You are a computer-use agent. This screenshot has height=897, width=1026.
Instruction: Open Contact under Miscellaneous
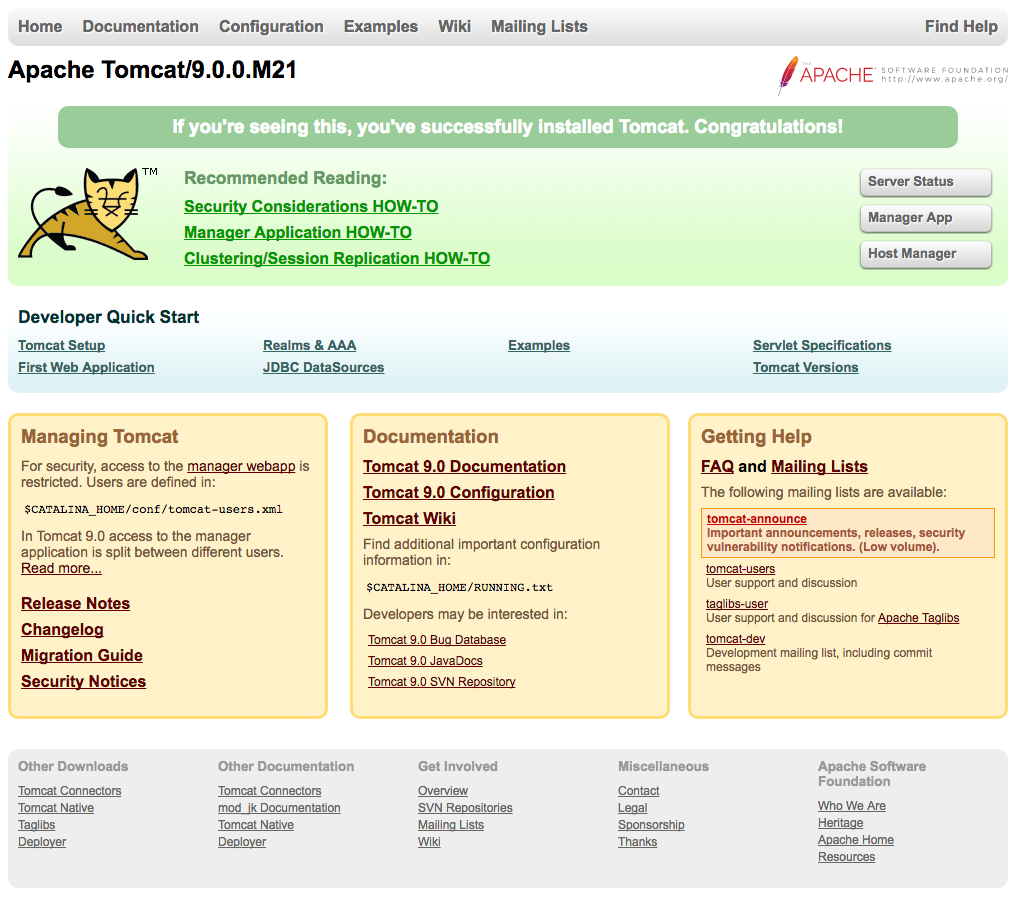pos(639,791)
